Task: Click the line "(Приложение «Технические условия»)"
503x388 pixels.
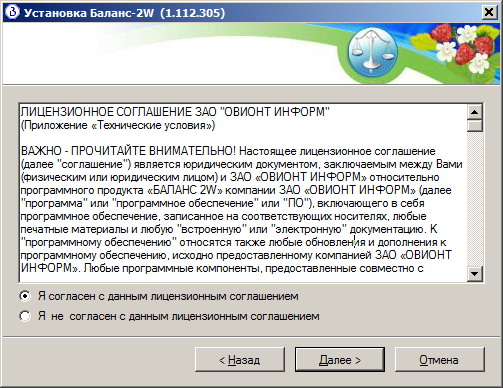Action: (x=118, y=125)
